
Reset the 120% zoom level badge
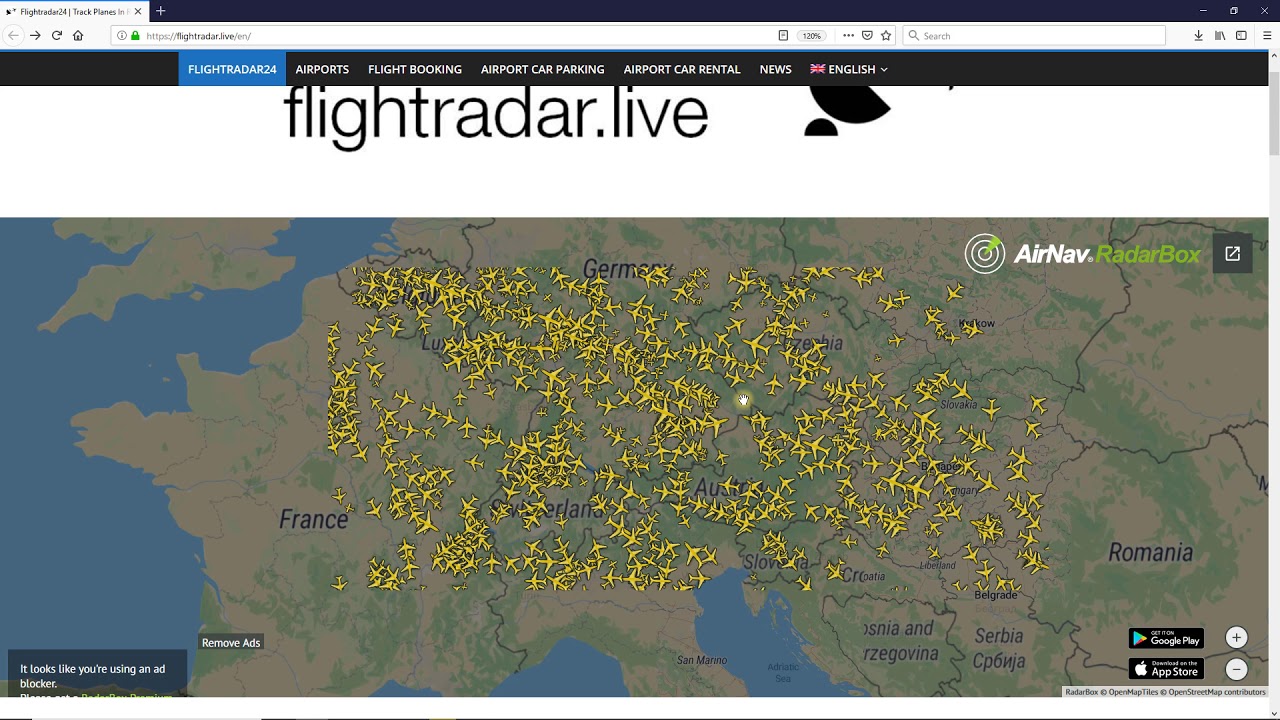click(811, 35)
